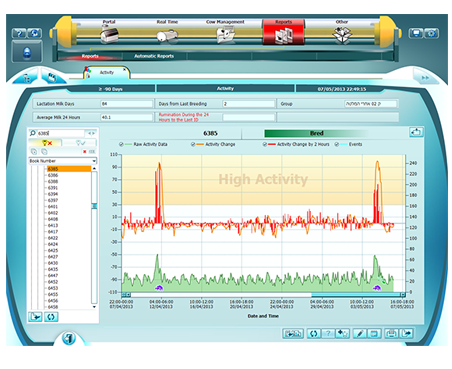Click the export arrow icon at bottom right
This screenshot has width=452, height=369.
[x=407, y=333]
